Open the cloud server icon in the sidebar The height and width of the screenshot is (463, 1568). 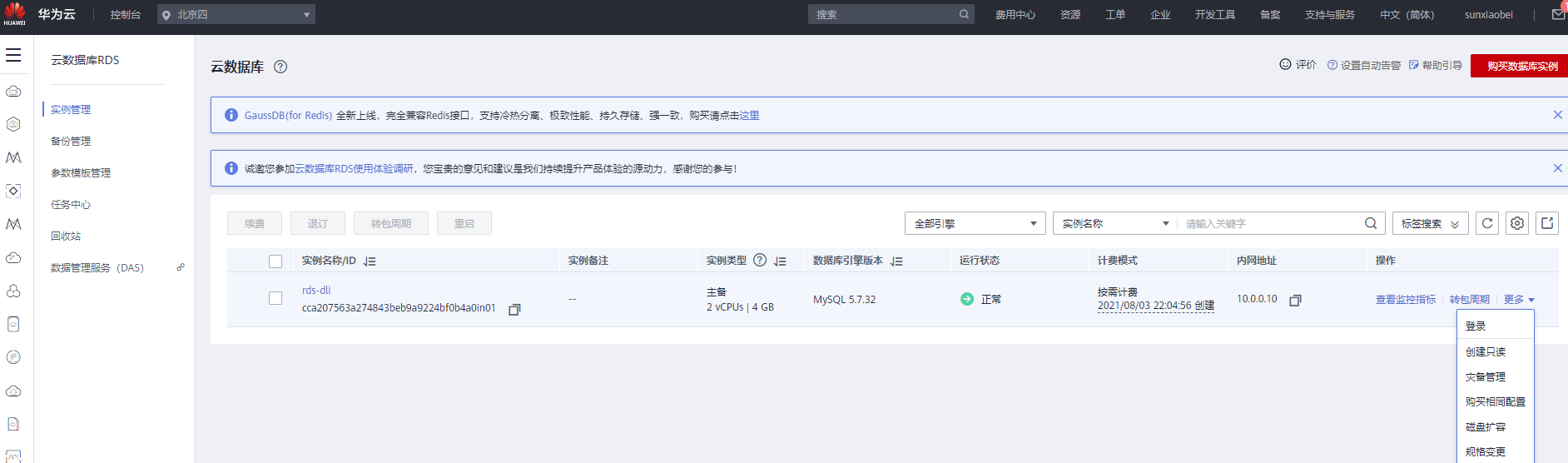[13, 91]
